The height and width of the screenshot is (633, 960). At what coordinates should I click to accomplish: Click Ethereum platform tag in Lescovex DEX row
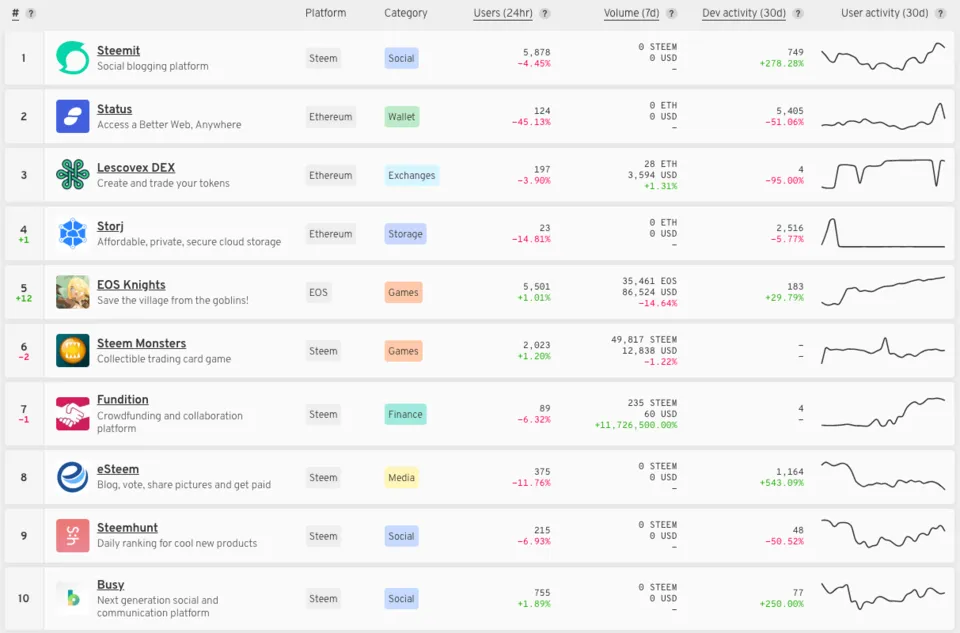tap(331, 175)
